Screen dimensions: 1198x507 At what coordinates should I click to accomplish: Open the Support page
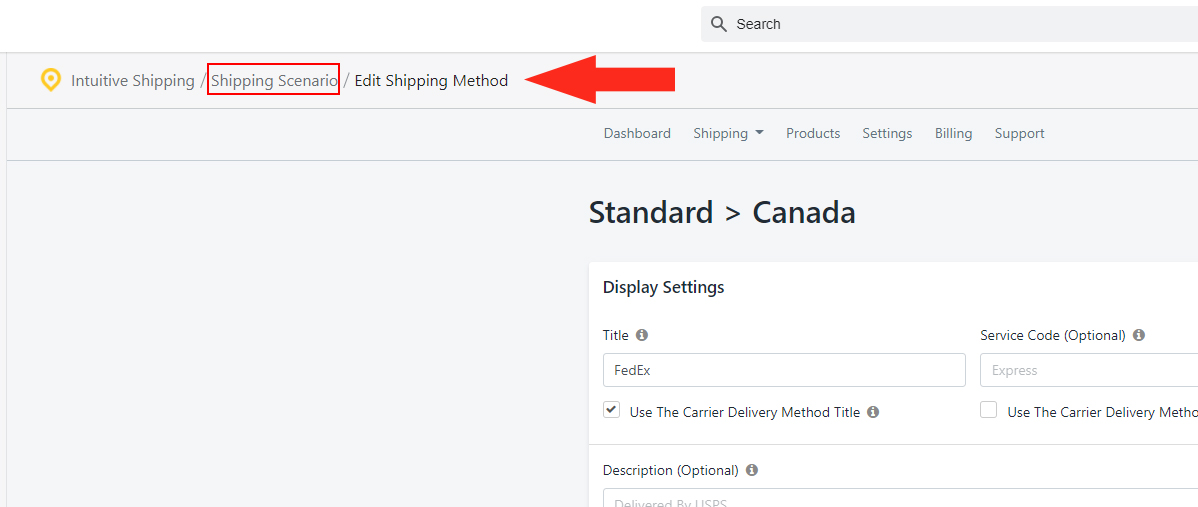point(1019,134)
